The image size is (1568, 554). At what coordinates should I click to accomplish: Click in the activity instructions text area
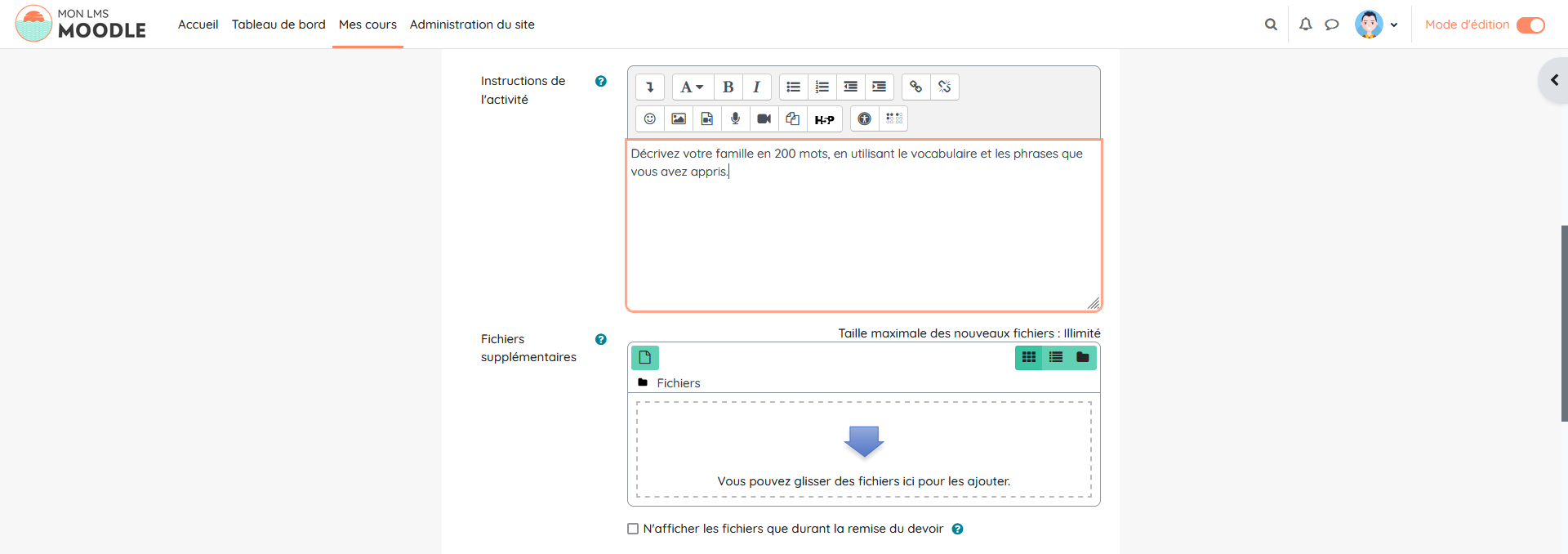click(x=862, y=237)
